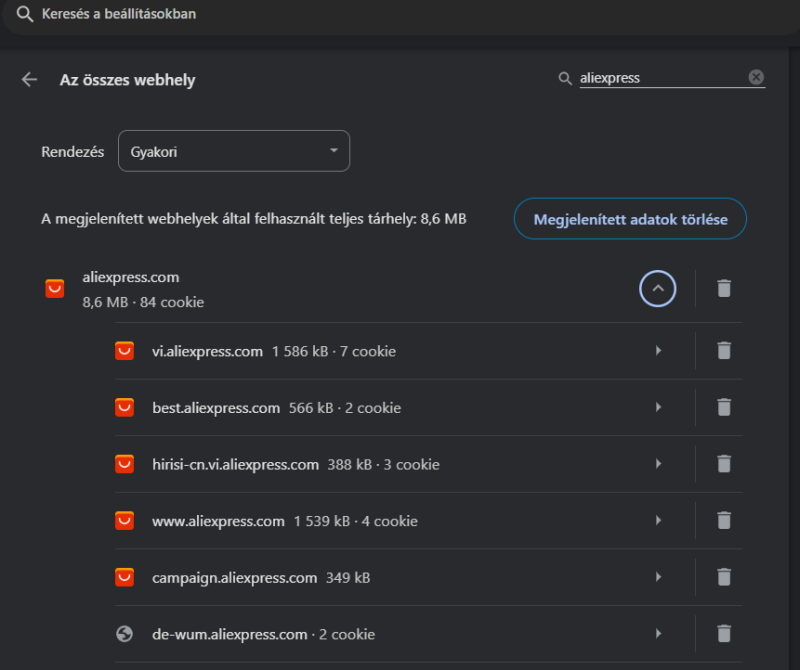This screenshot has height=670, width=800.
Task: Click the site search field containing aliexpress
Action: 660,78
